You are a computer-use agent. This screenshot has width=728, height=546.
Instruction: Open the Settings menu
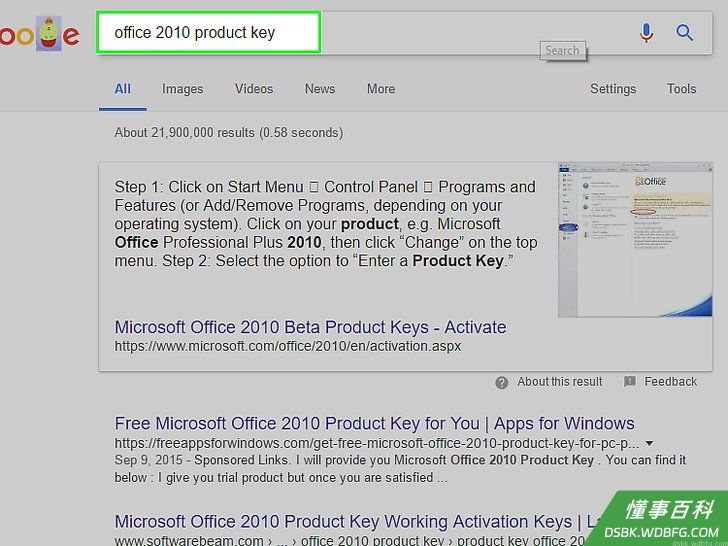613,89
